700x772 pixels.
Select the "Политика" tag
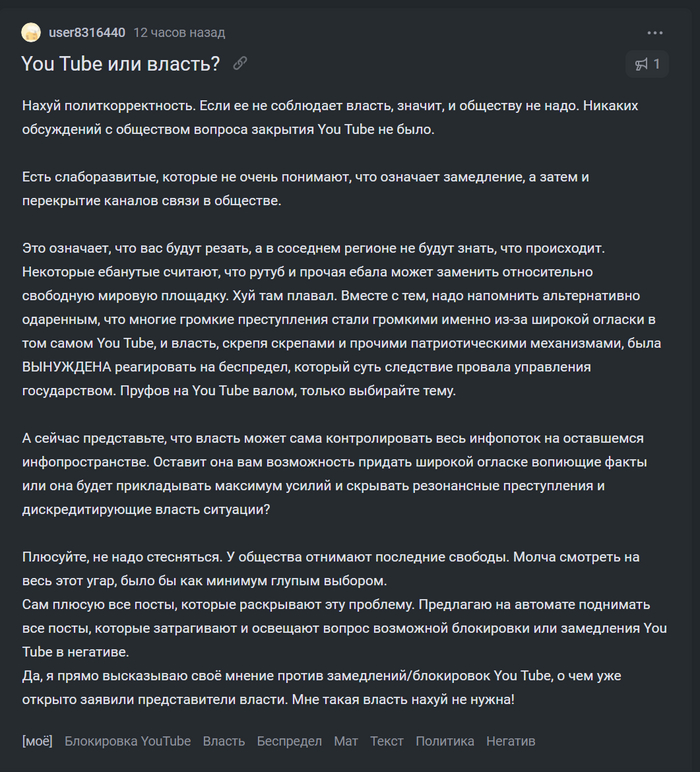(445, 741)
